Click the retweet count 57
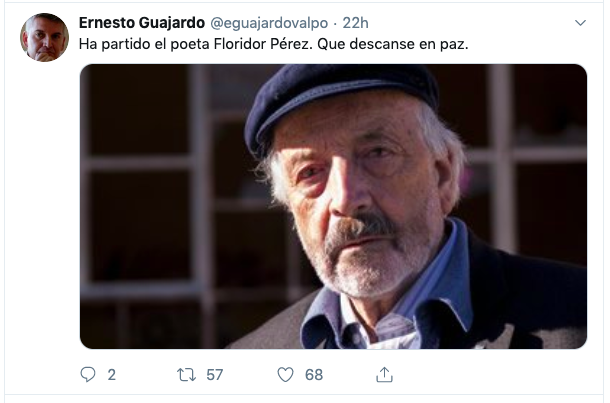Viewport: 610px width, 403px height. tap(215, 375)
